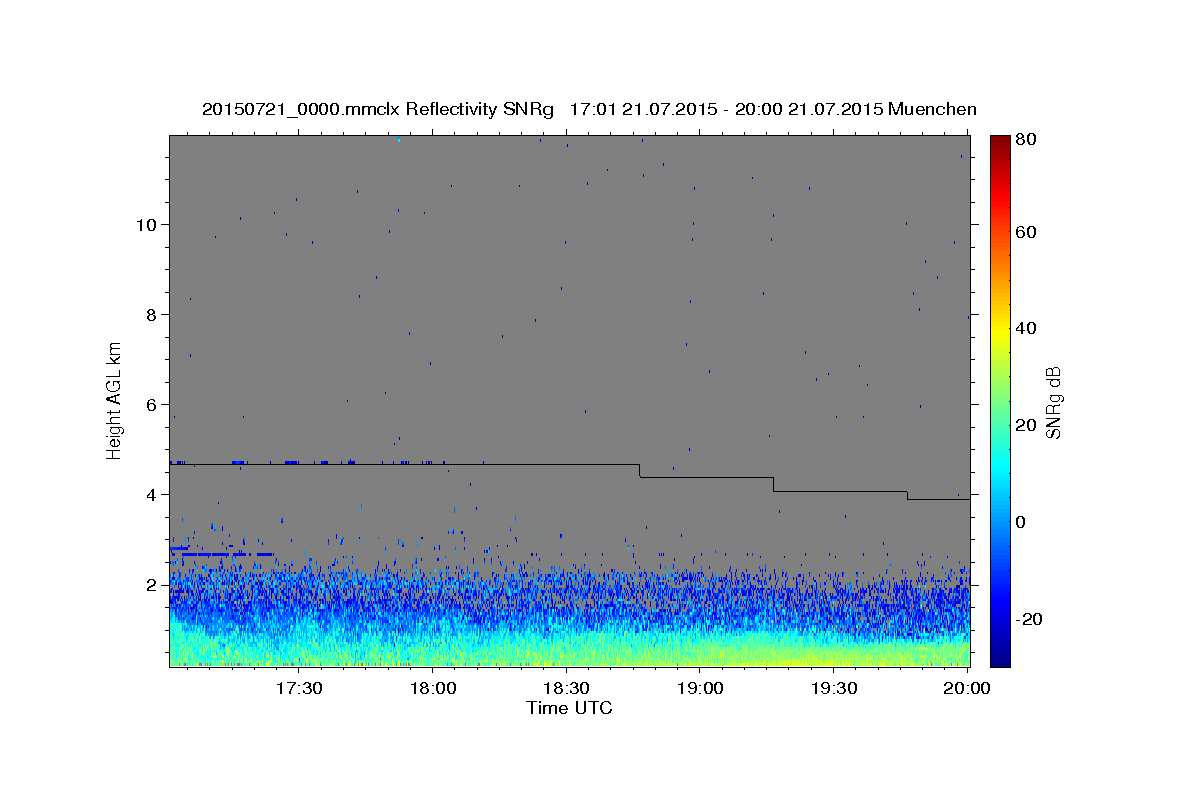Click the 'Height AGL km' axis label
The width and height of the screenshot is (1200, 800).
[115, 400]
